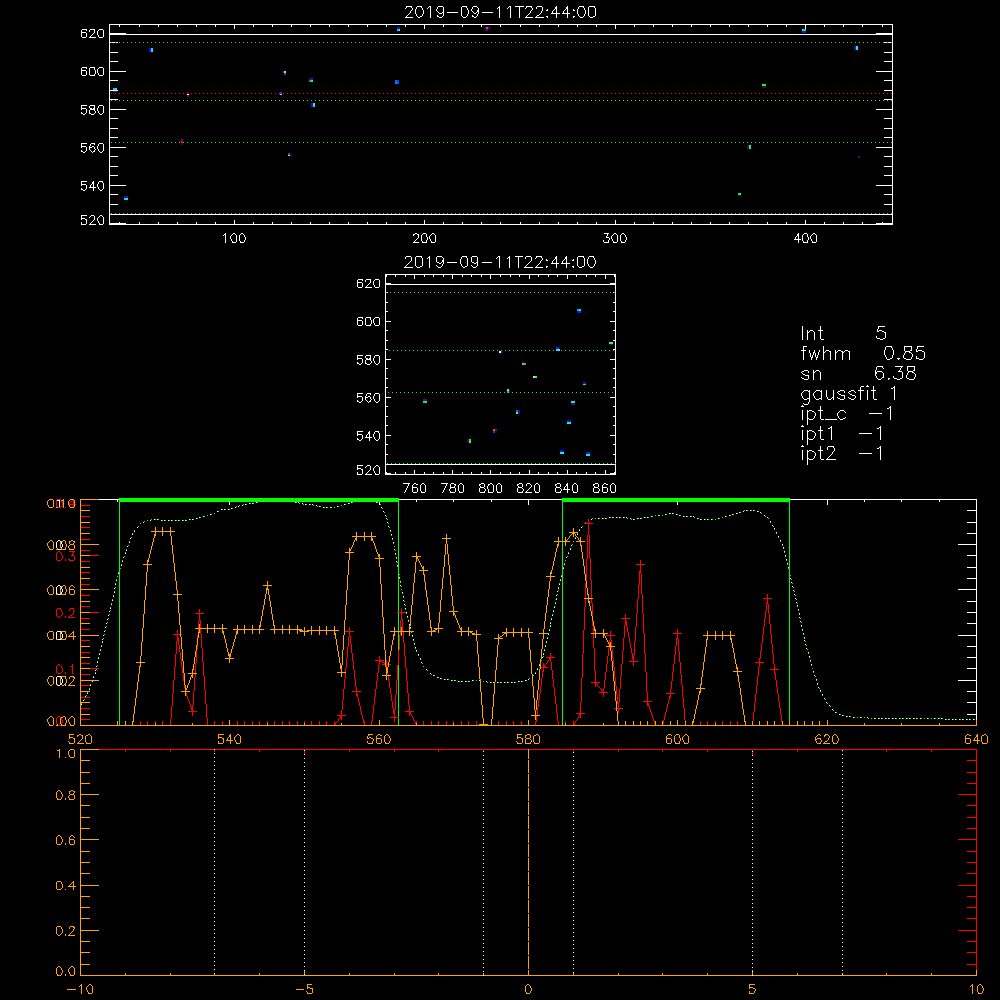Click y-axis label 560 on small middle plot

click(x=368, y=398)
